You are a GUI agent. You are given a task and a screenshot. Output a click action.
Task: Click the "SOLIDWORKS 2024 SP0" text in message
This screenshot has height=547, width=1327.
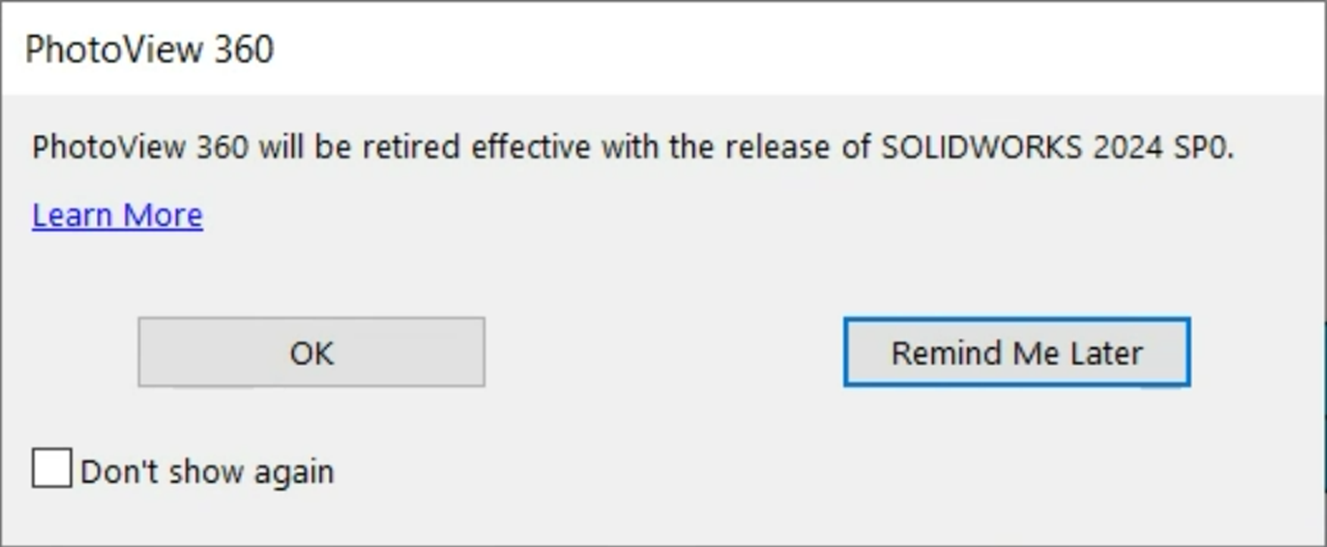click(x=1057, y=148)
